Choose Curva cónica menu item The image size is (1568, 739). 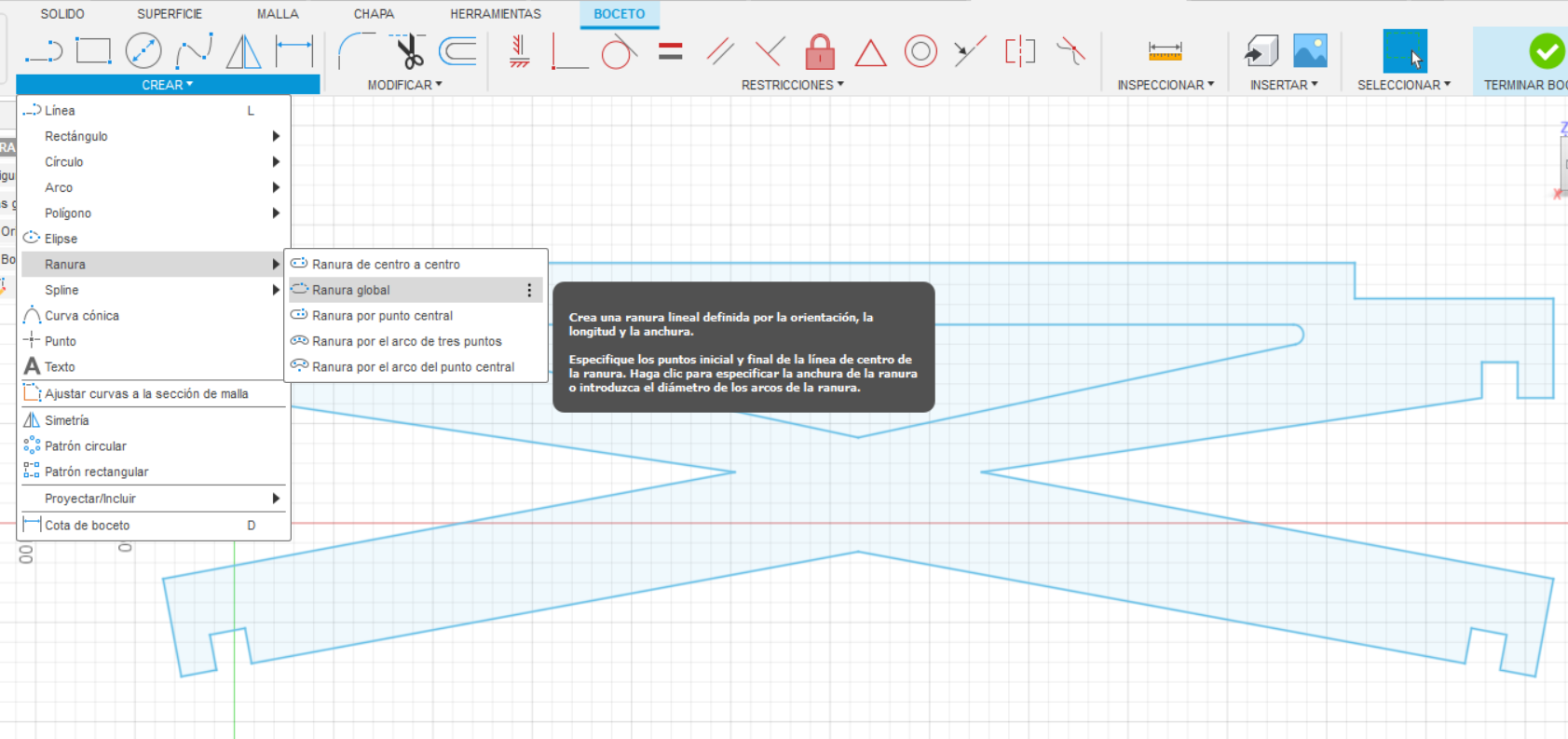pyautogui.click(x=154, y=316)
